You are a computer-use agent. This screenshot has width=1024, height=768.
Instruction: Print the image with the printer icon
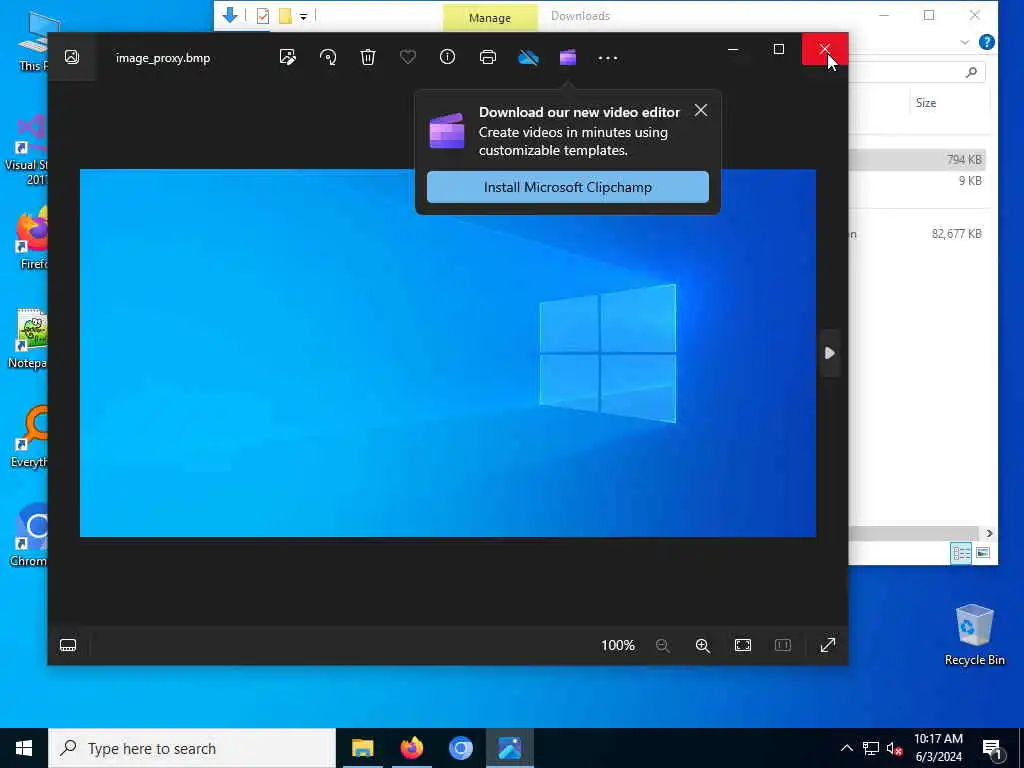[488, 57]
